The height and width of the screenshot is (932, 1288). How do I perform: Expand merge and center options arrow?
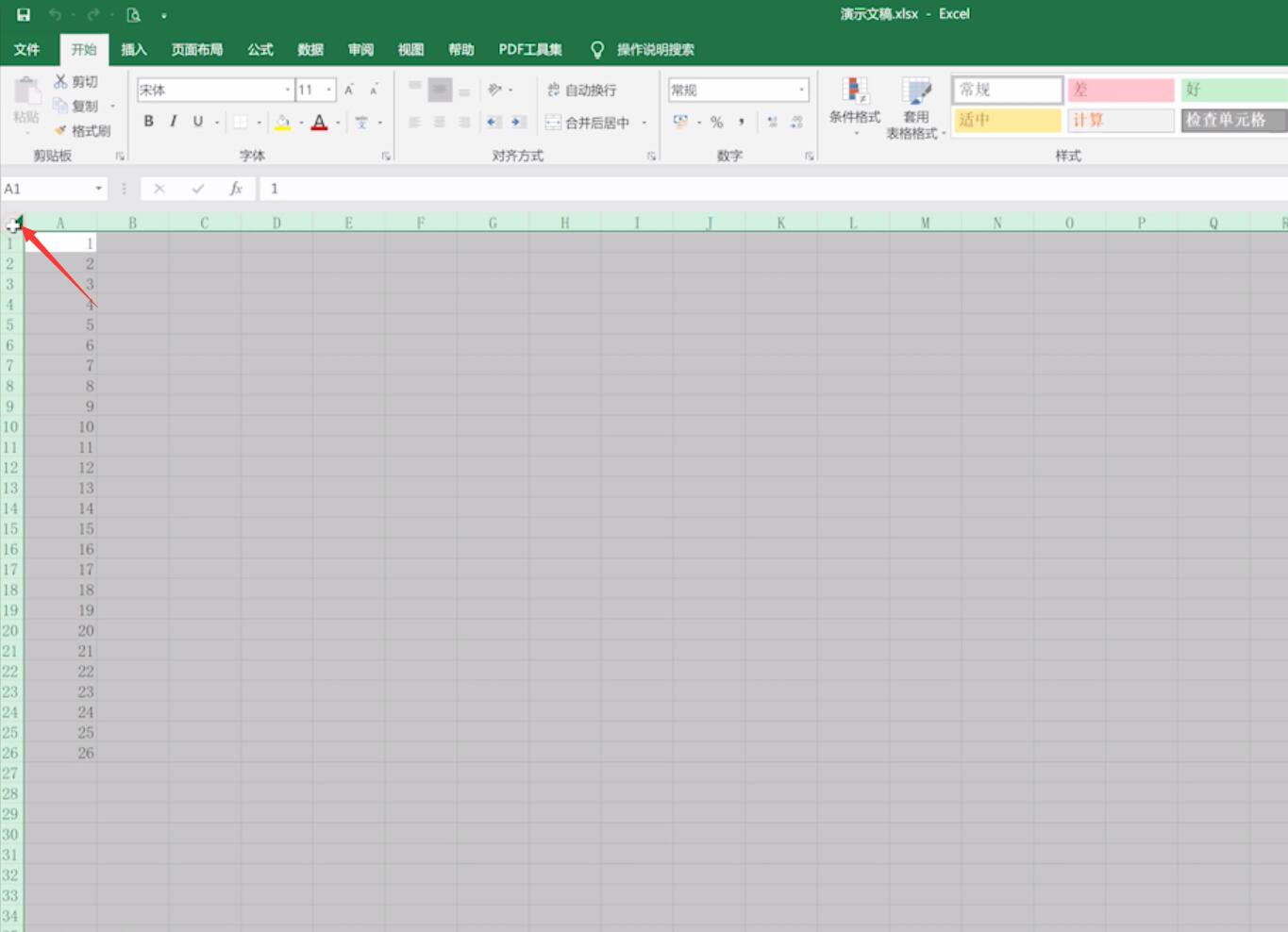coord(644,122)
